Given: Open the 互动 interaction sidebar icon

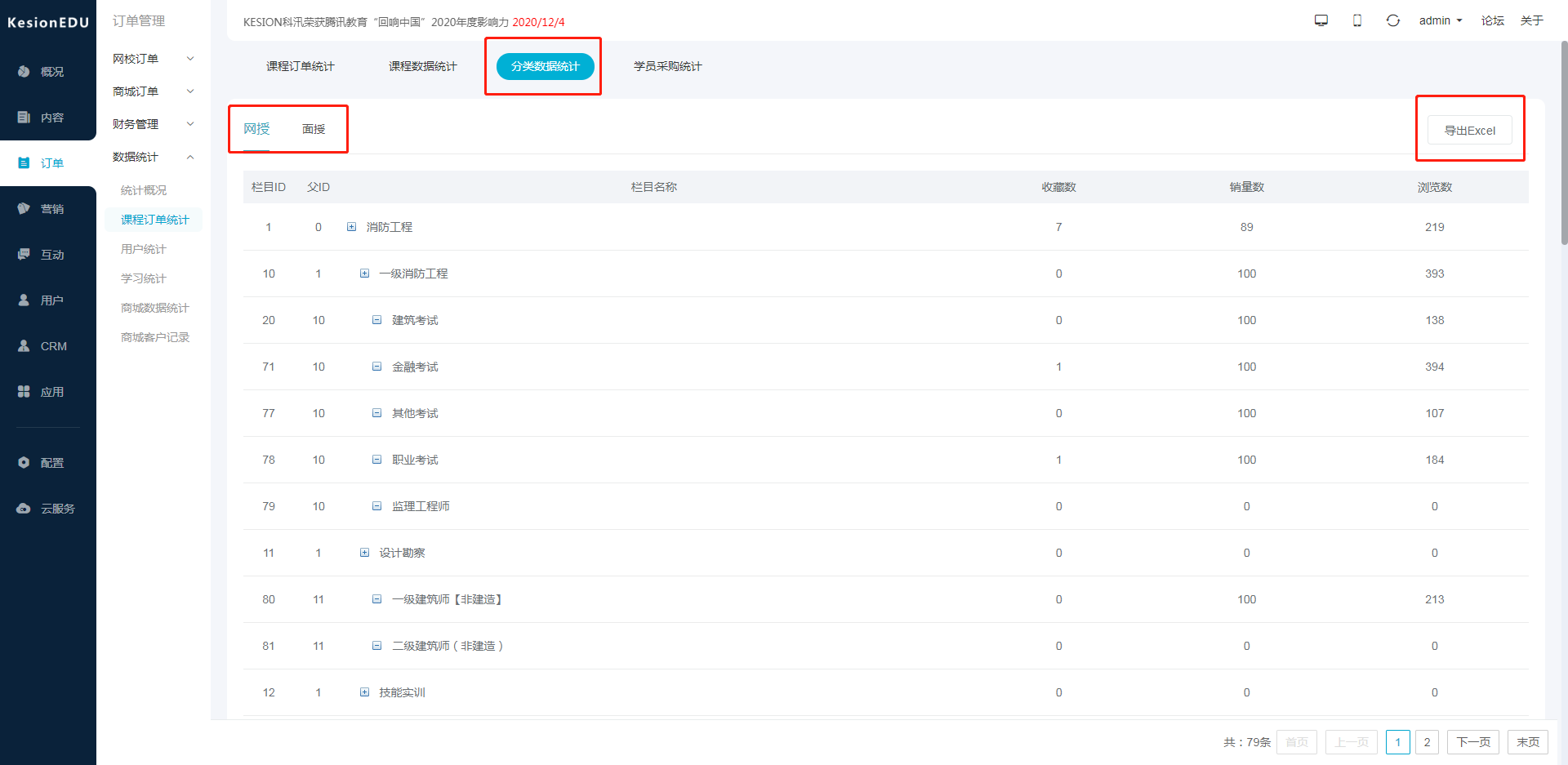Looking at the screenshot, I should (x=24, y=255).
